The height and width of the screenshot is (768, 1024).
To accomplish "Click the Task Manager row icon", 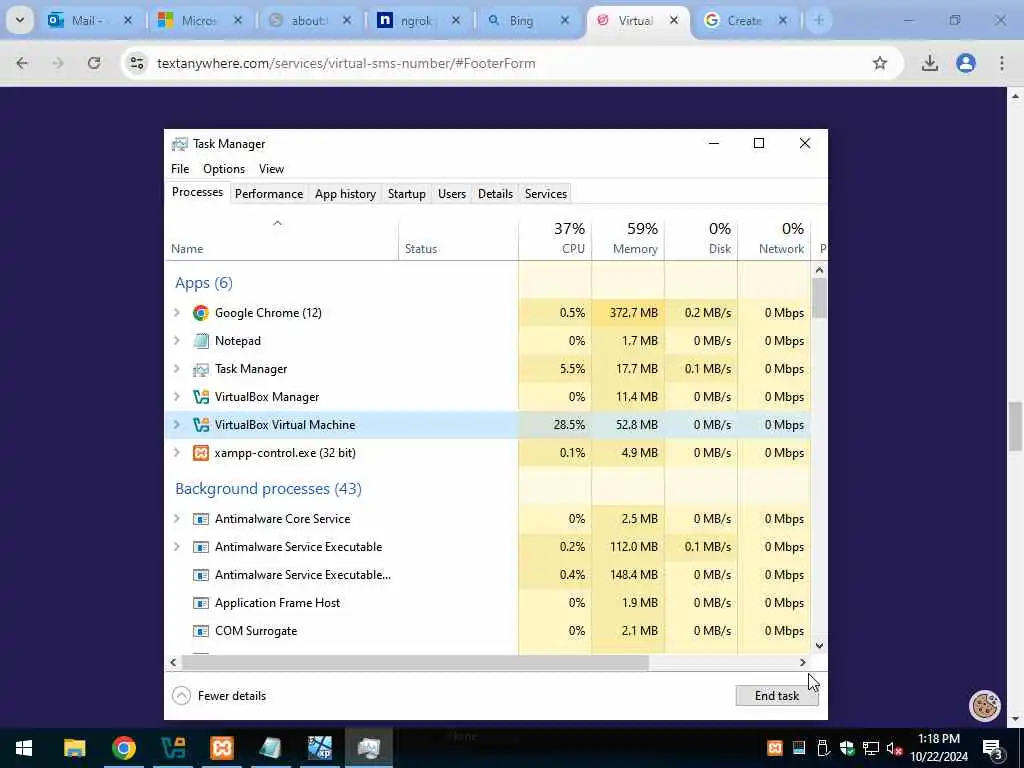I will (x=200, y=369).
